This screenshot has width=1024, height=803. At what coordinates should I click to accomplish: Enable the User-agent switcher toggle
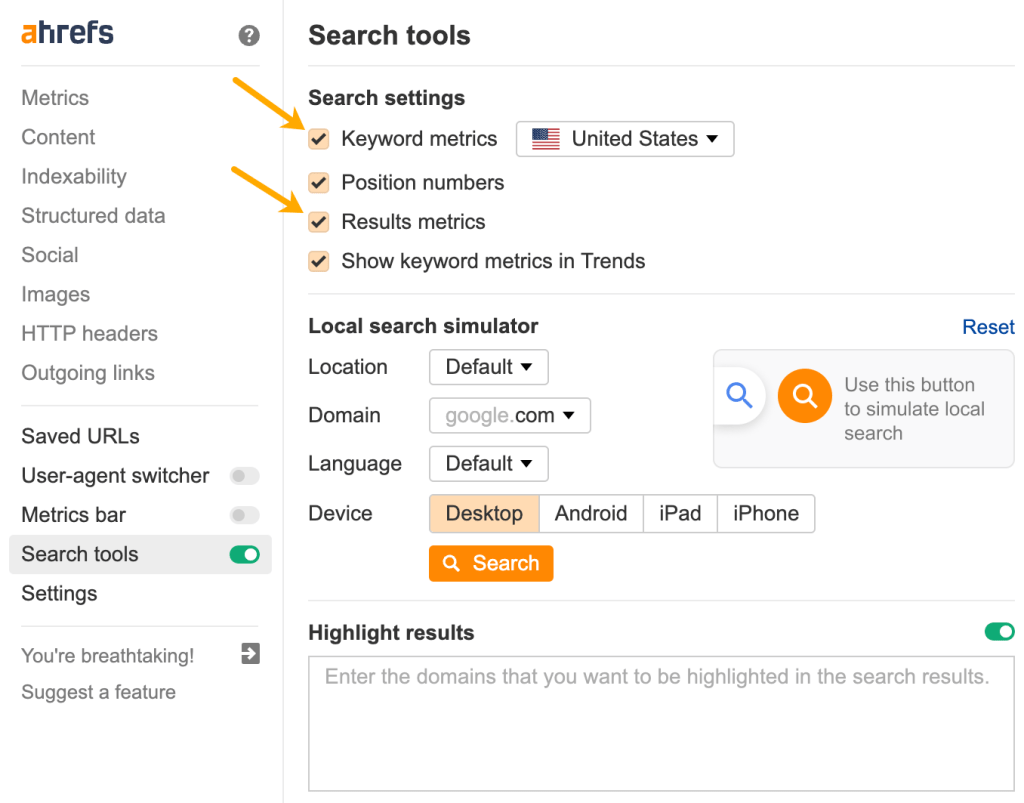pyautogui.click(x=244, y=476)
